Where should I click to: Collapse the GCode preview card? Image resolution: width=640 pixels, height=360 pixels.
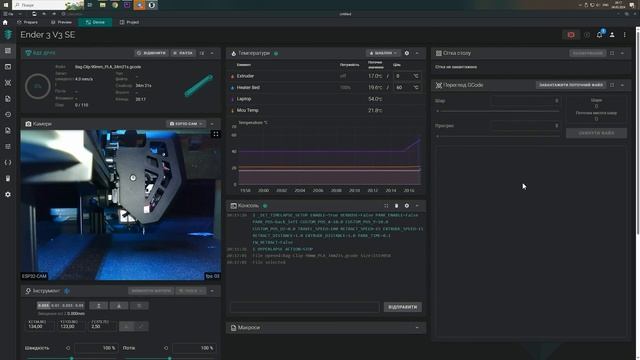[x=622, y=85]
